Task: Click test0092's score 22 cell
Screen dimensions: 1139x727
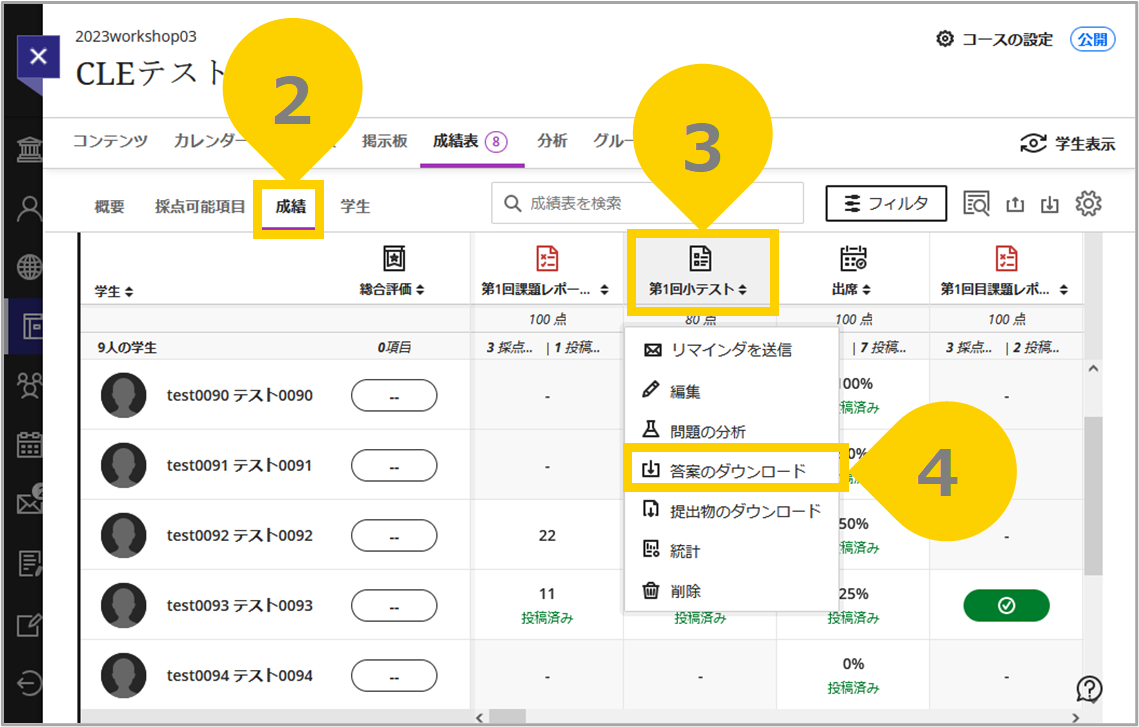Action: coord(547,536)
